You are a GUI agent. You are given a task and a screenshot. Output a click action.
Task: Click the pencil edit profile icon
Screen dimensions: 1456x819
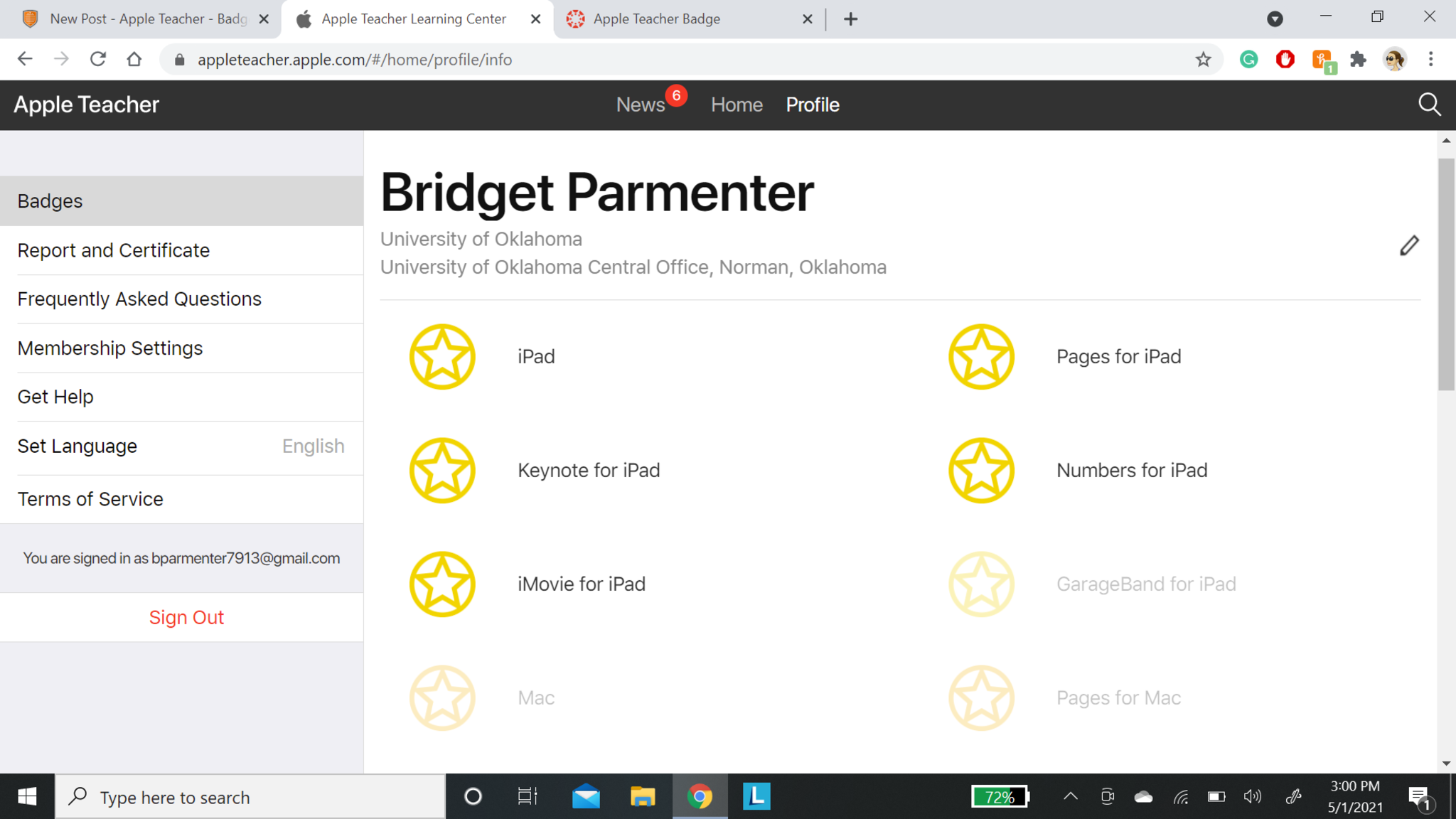coord(1409,246)
